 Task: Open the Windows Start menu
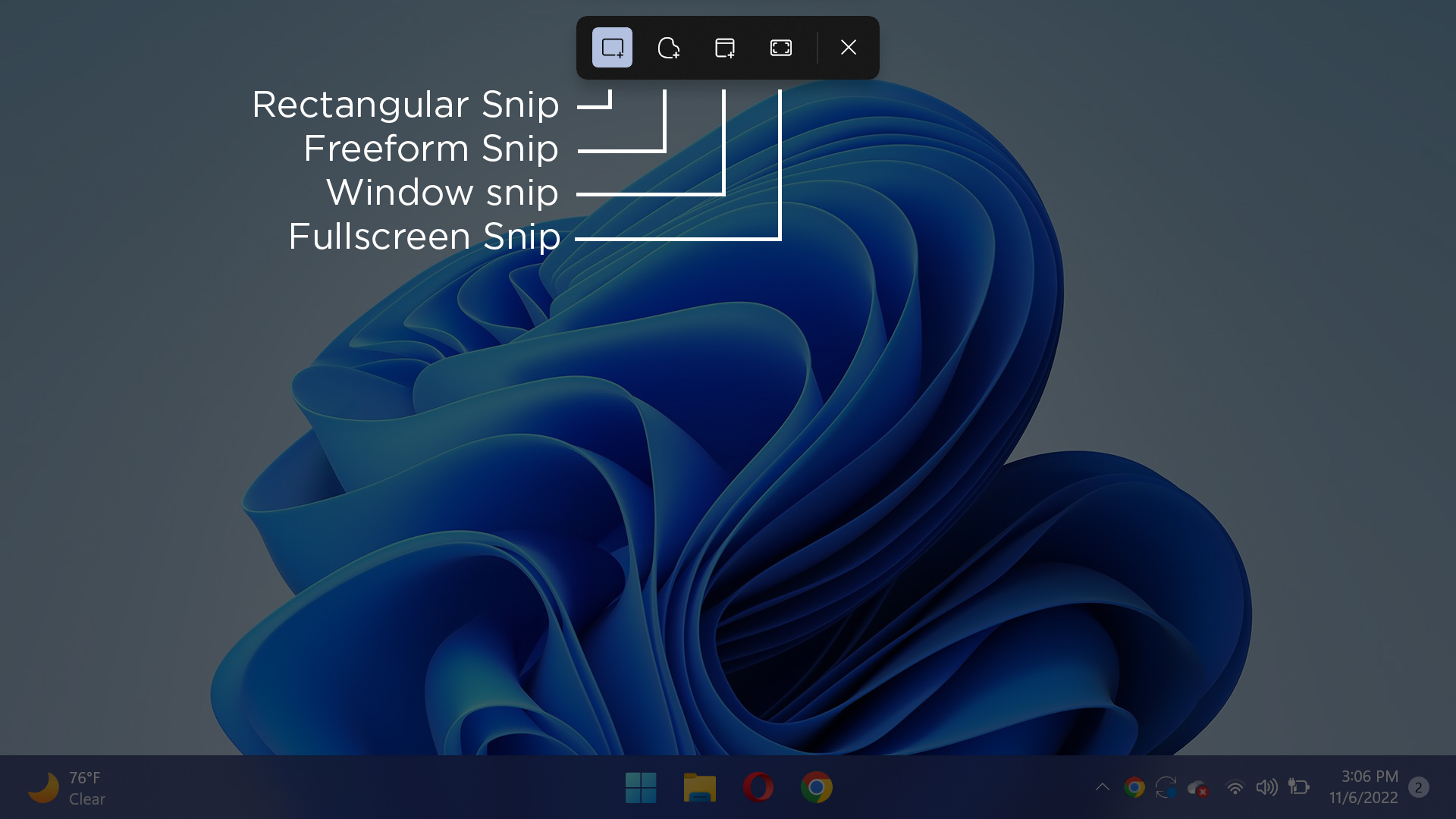coord(641,787)
